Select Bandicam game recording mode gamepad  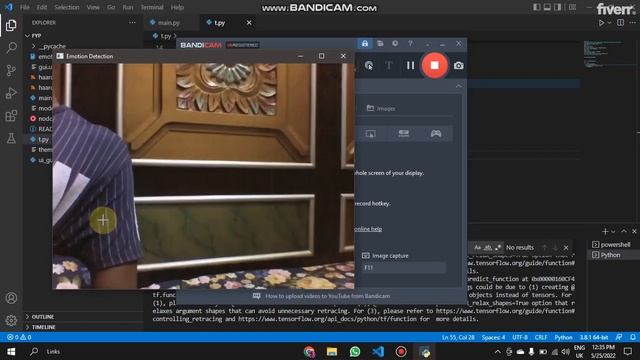pyautogui.click(x=436, y=133)
